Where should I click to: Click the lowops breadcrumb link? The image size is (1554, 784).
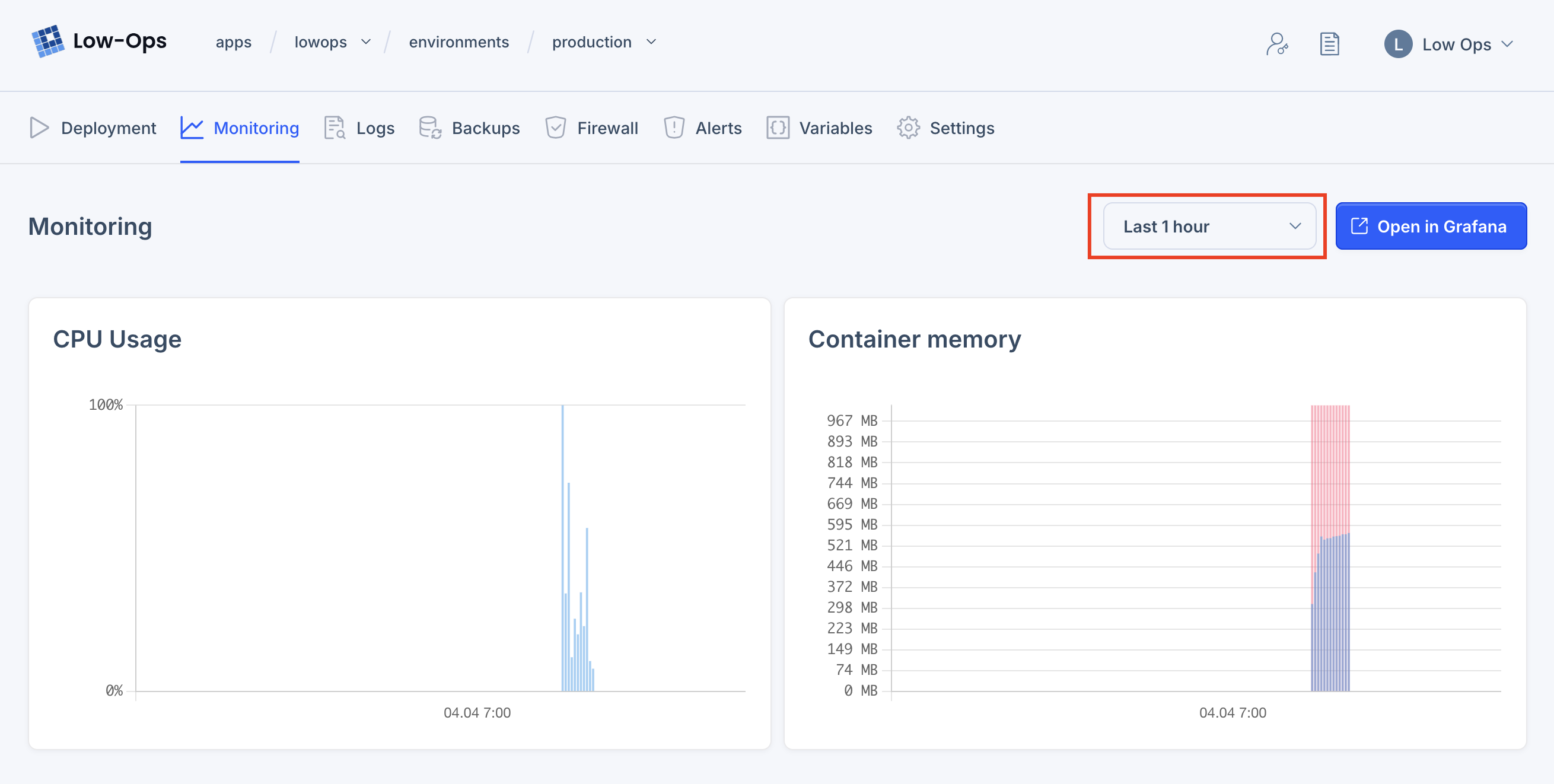point(320,42)
